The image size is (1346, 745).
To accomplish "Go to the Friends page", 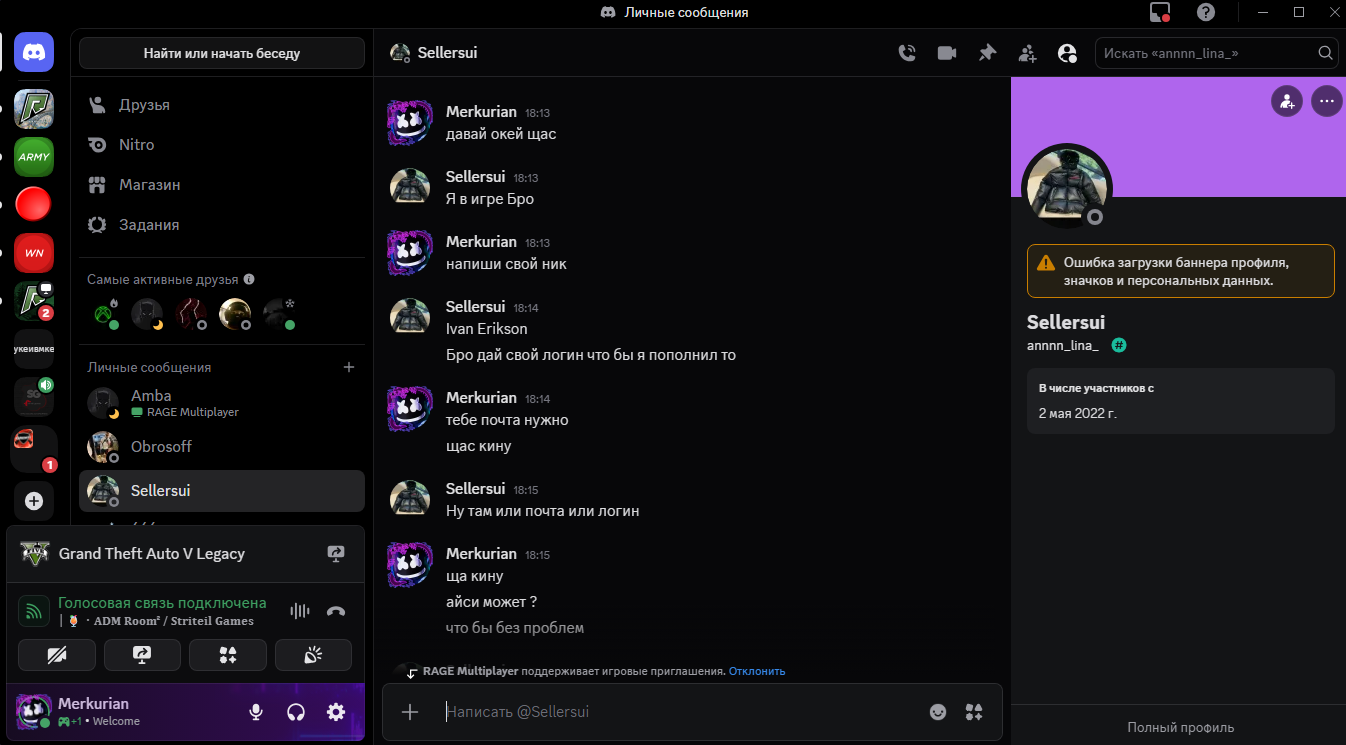I will (x=144, y=105).
